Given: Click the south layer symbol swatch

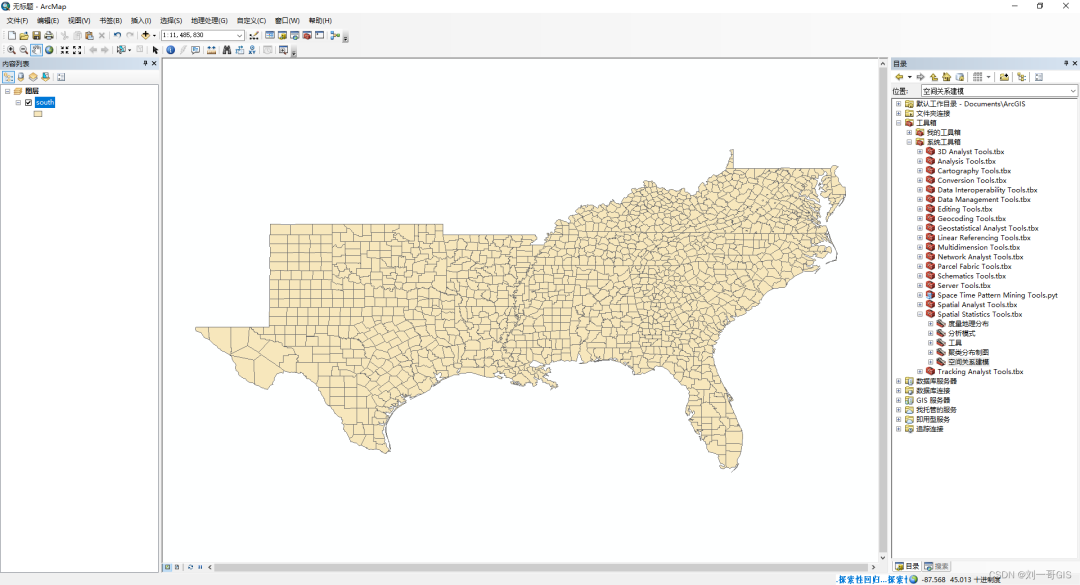Looking at the screenshot, I should tap(38, 114).
